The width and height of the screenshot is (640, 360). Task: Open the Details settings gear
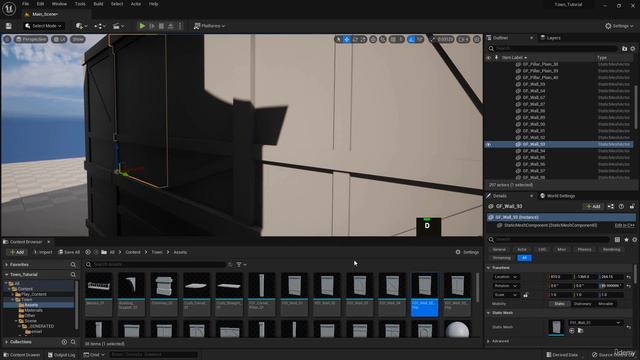635,240
